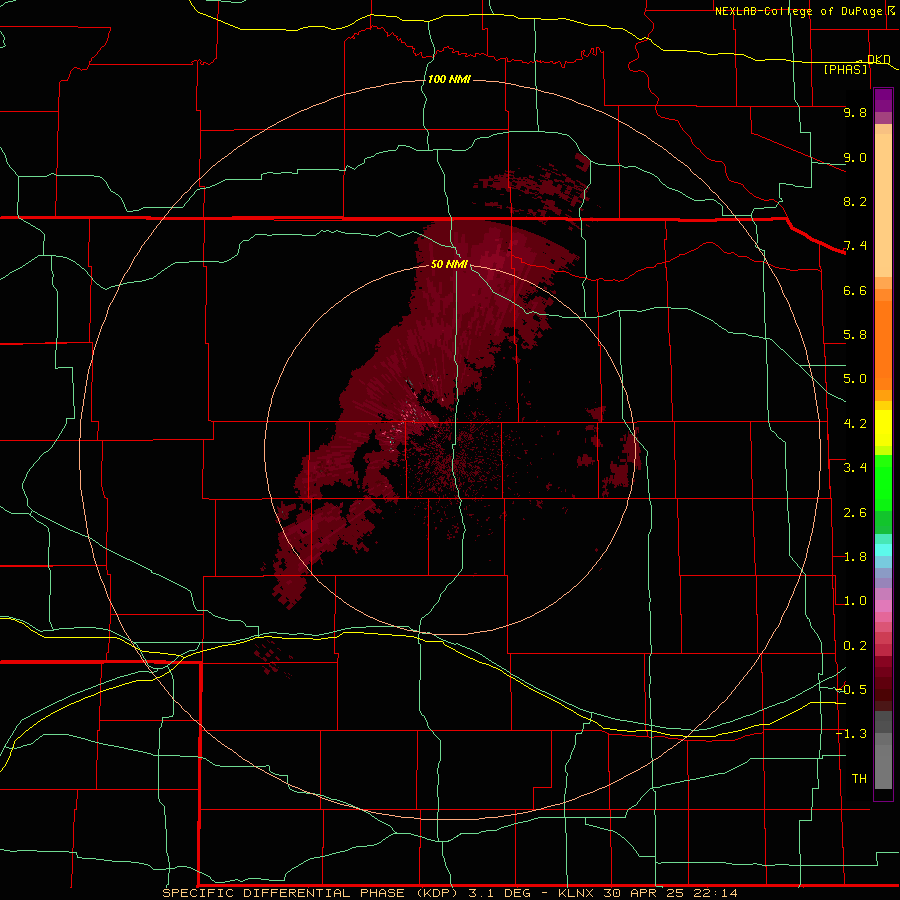Click the TH threshold label
This screenshot has height=900, width=900.
point(859,778)
